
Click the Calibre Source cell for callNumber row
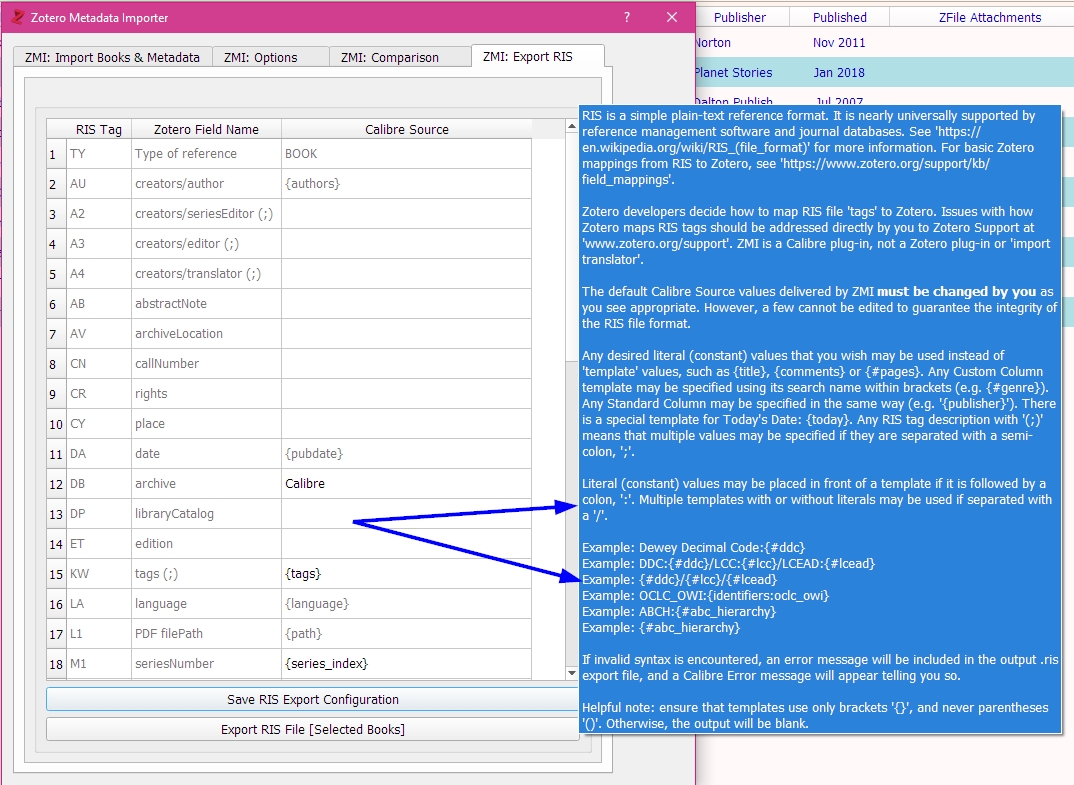pyautogui.click(x=406, y=364)
